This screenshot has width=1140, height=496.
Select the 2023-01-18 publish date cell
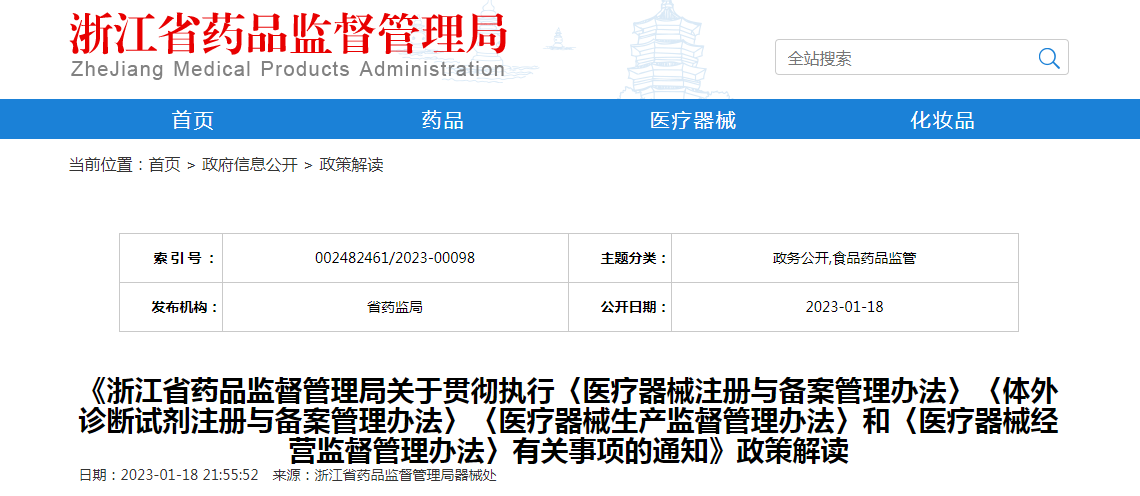pos(844,307)
